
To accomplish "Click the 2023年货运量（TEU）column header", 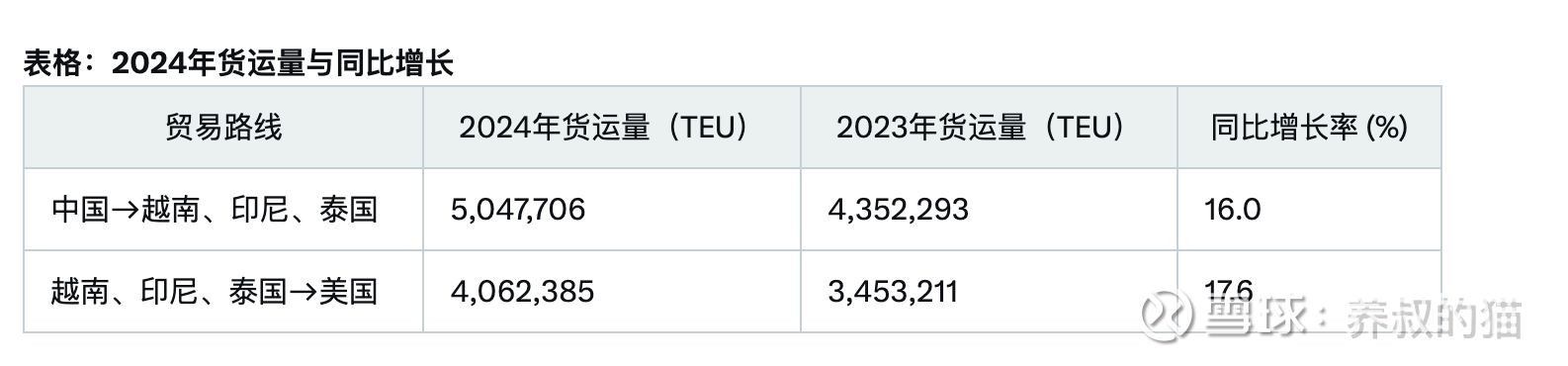I will pos(989,128).
